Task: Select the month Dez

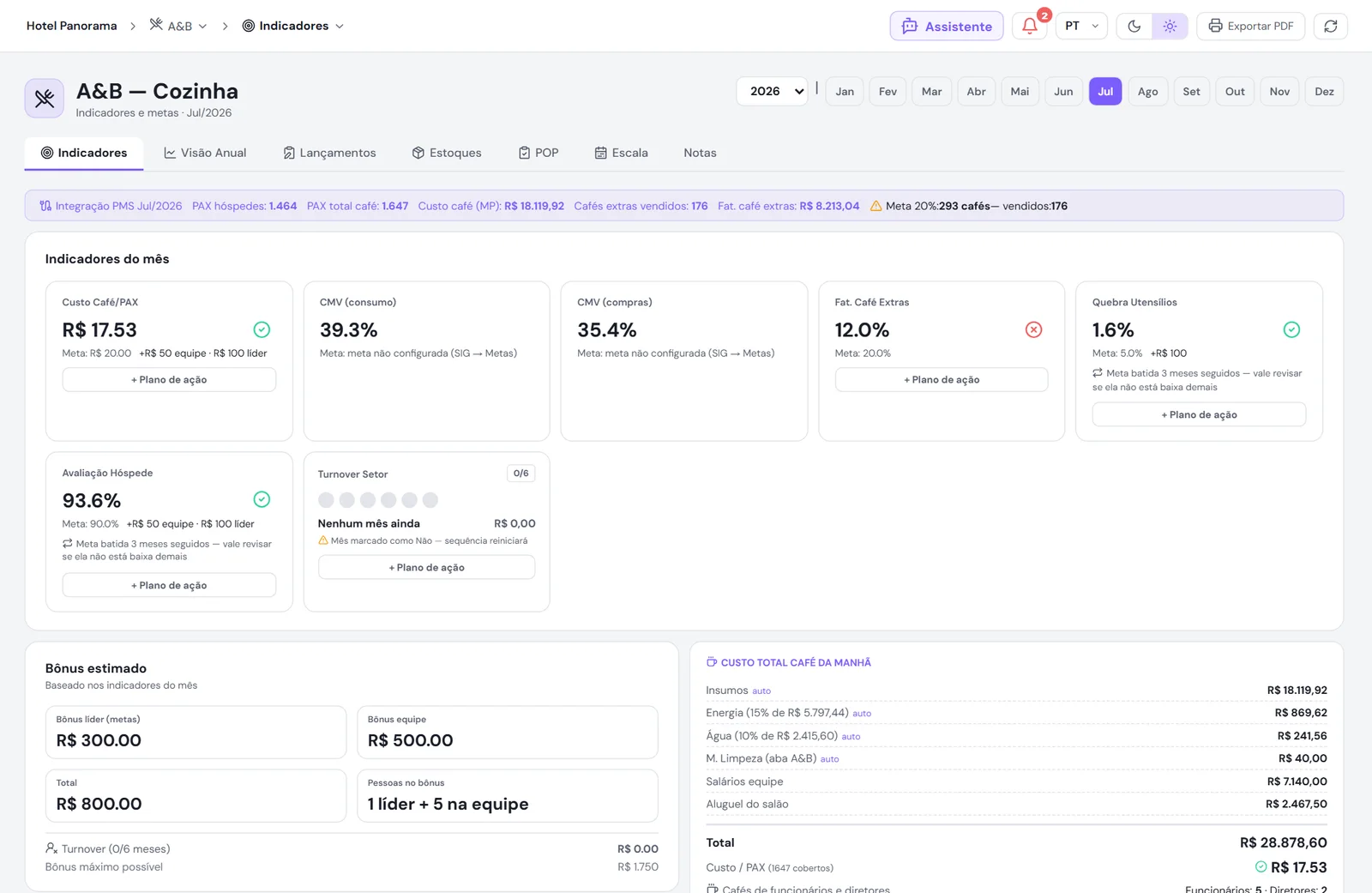Action: [1324, 91]
